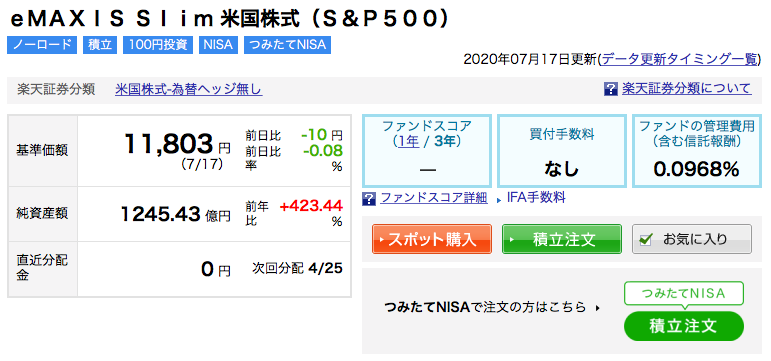Viewport: 771px width, 361px height.
Task: Click the arrow icon before IFA手数料
Action: (x=499, y=200)
